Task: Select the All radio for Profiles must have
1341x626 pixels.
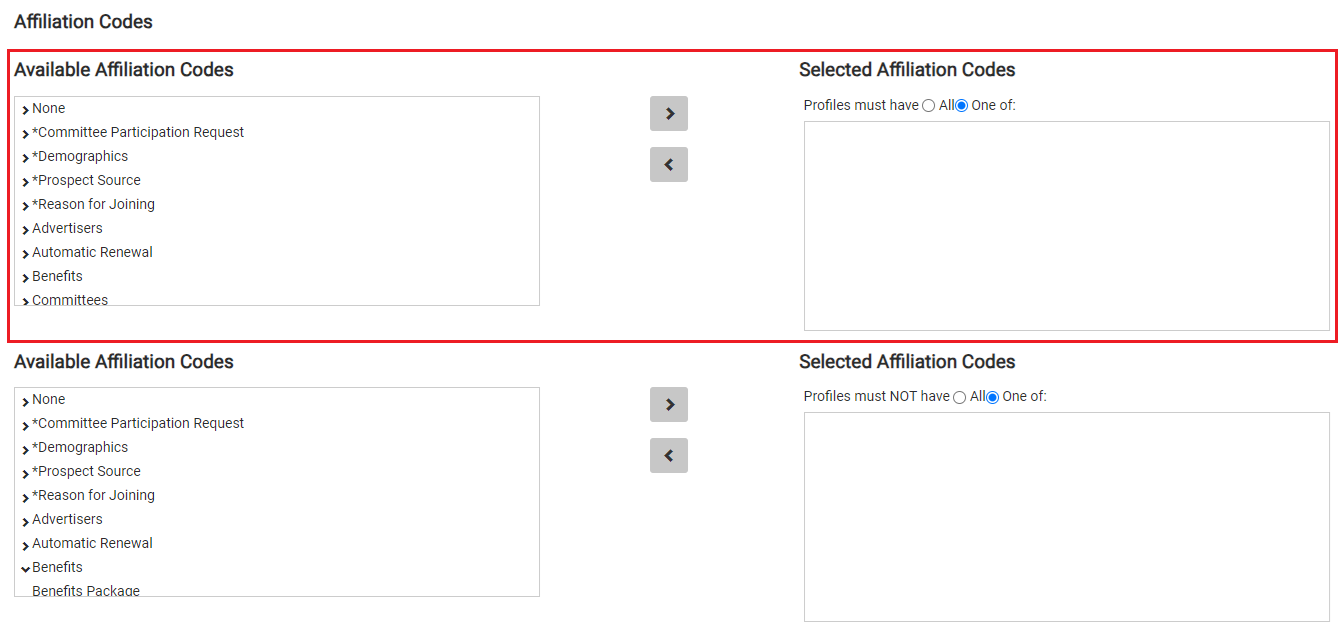Action: (928, 105)
